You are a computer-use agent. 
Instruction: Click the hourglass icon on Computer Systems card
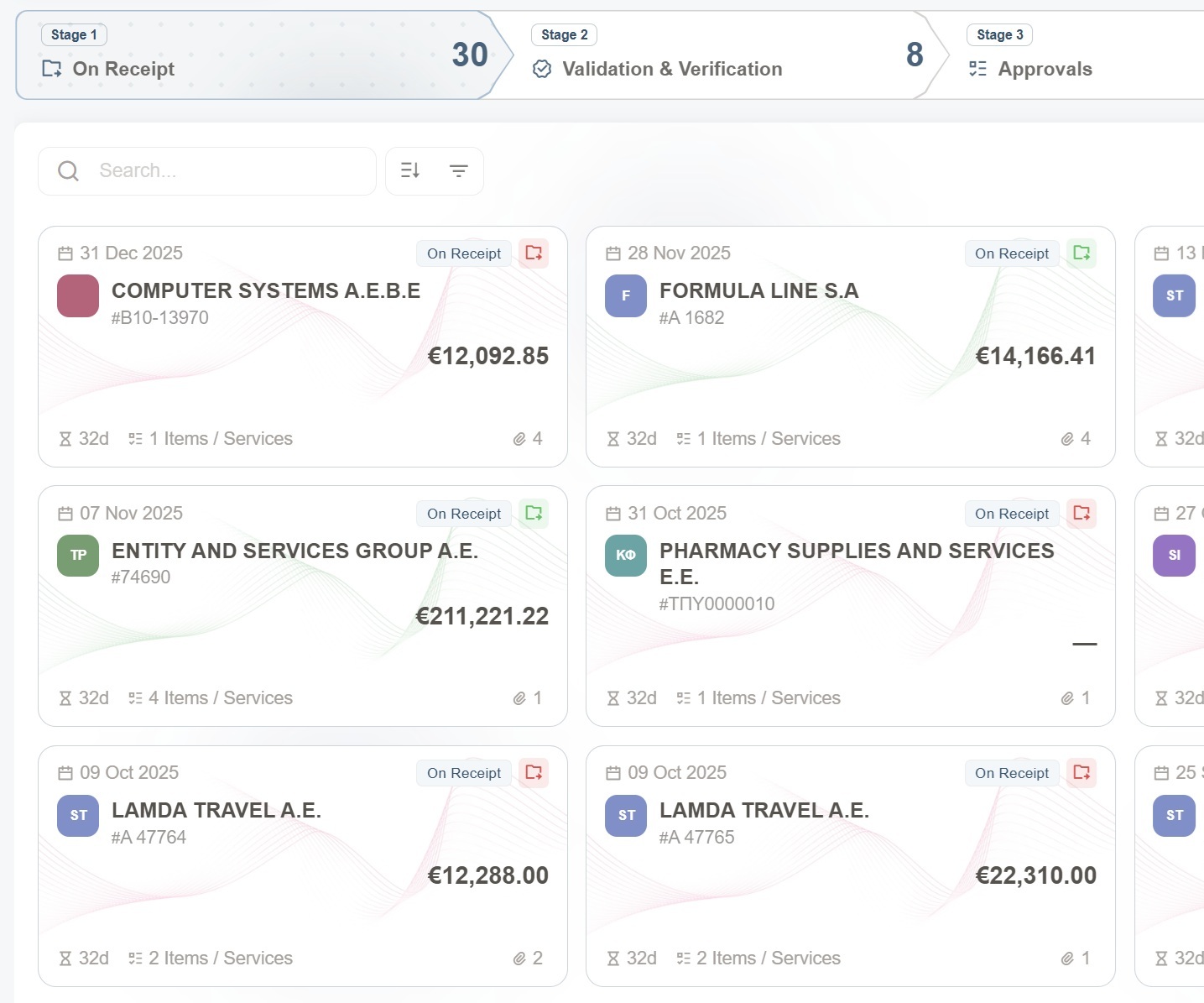[x=65, y=439]
